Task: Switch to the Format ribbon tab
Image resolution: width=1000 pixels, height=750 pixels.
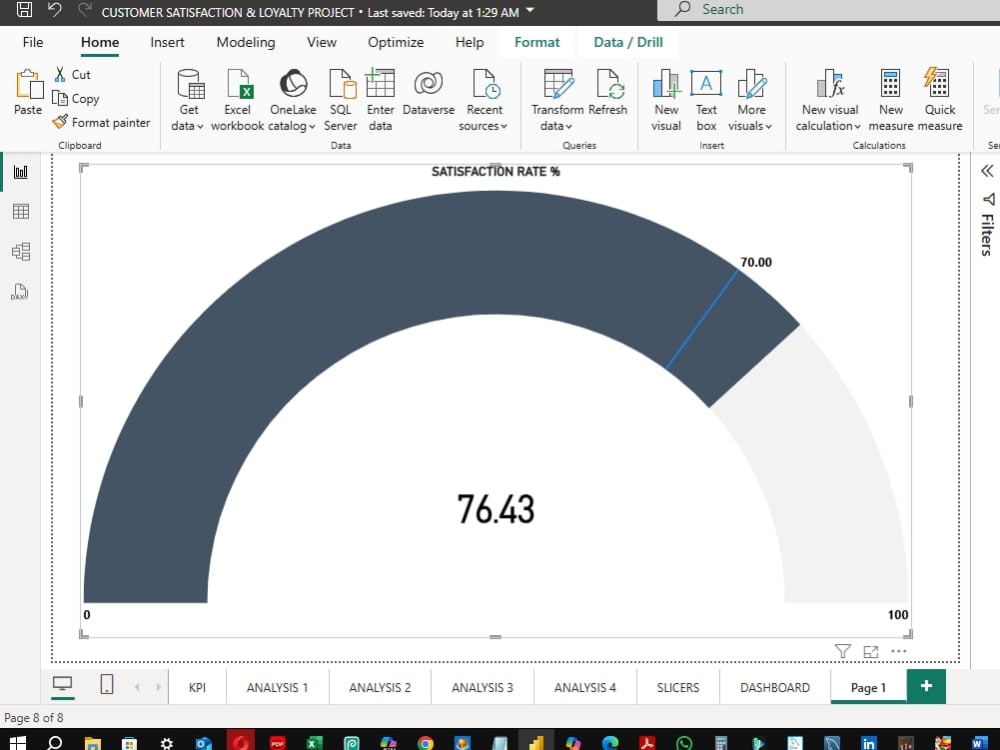Action: pos(537,42)
